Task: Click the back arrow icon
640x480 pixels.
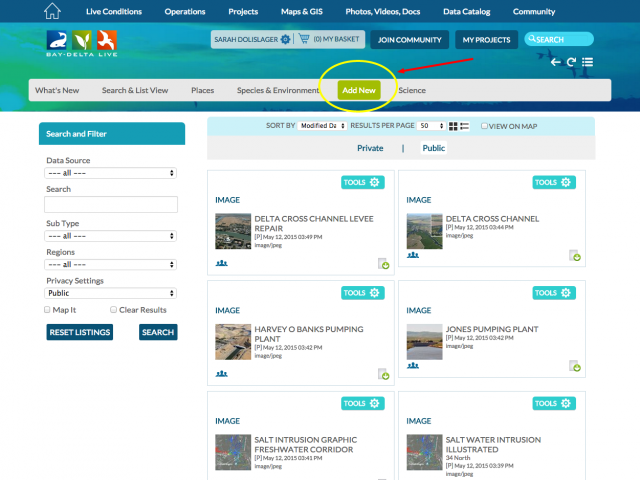Action: tap(556, 62)
